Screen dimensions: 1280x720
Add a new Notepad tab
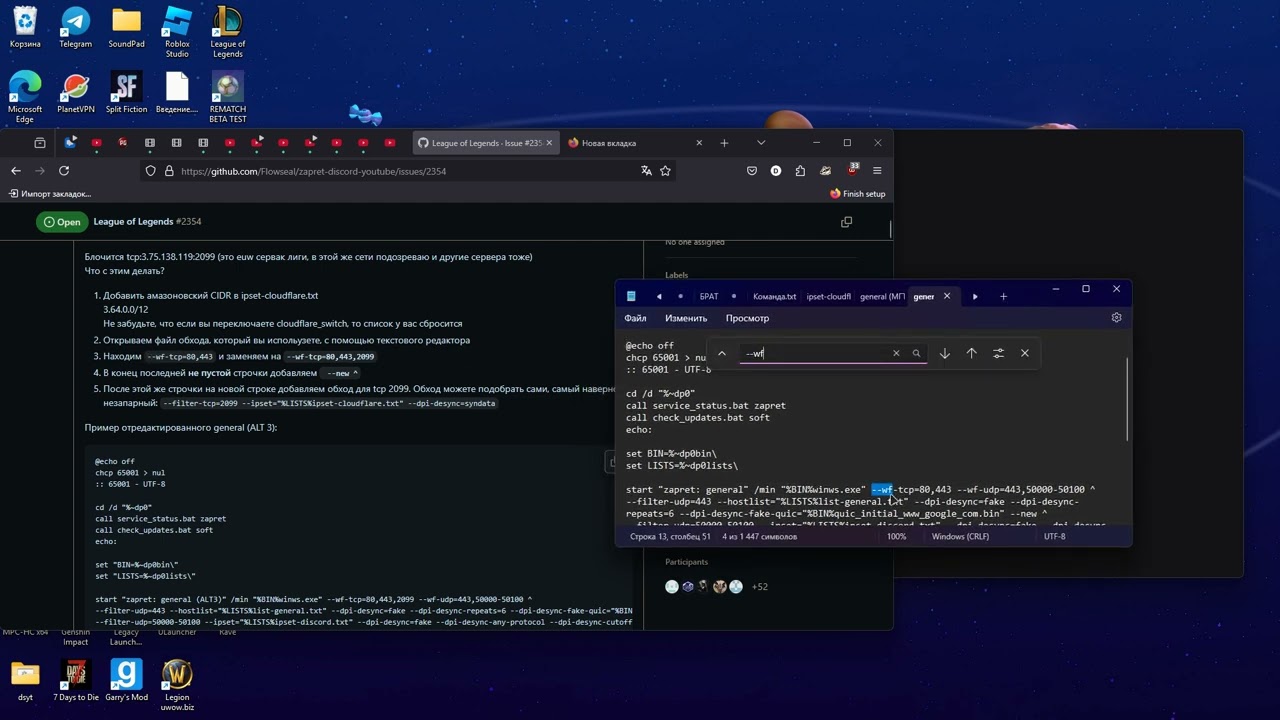point(1003,296)
